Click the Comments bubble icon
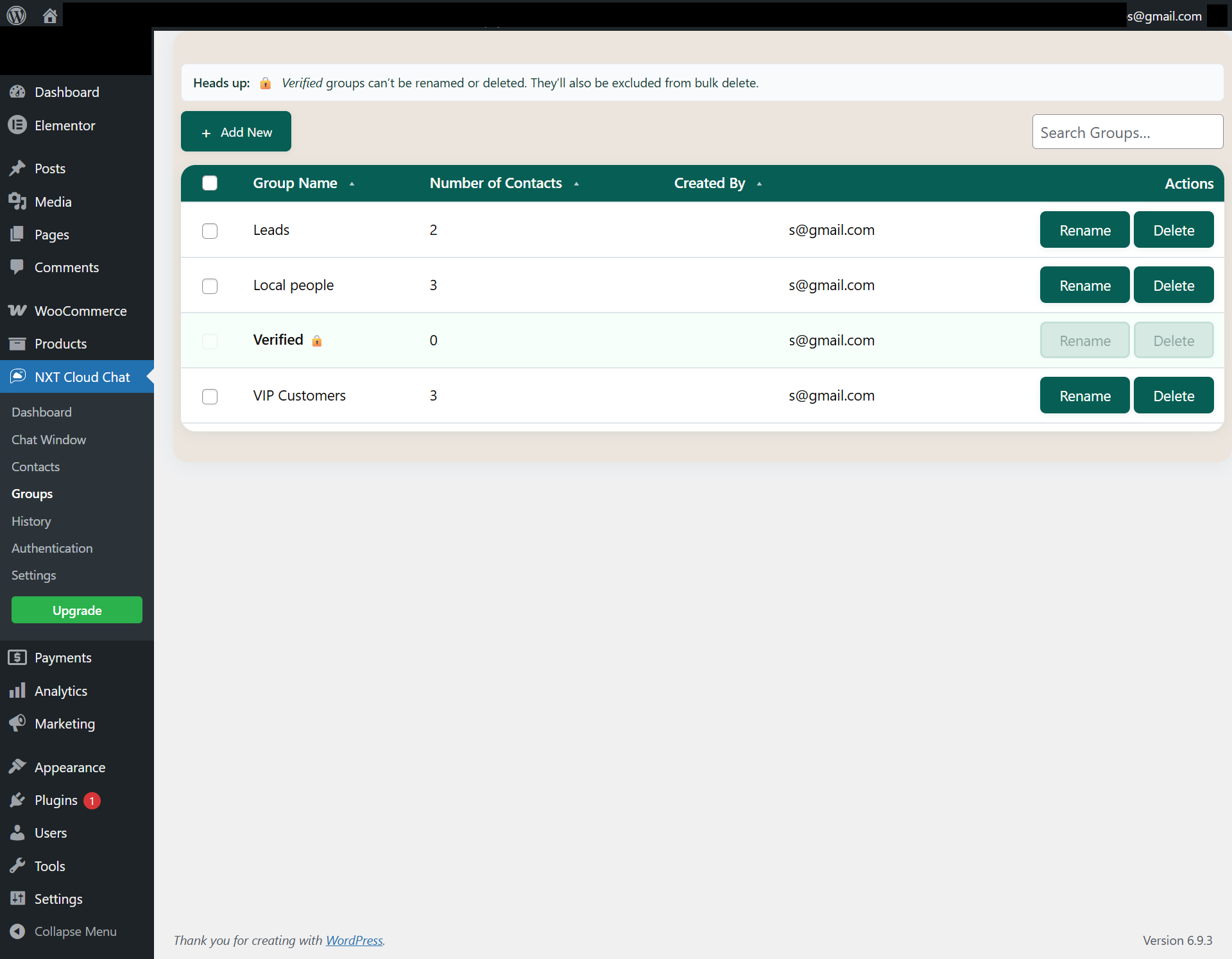 point(17,267)
